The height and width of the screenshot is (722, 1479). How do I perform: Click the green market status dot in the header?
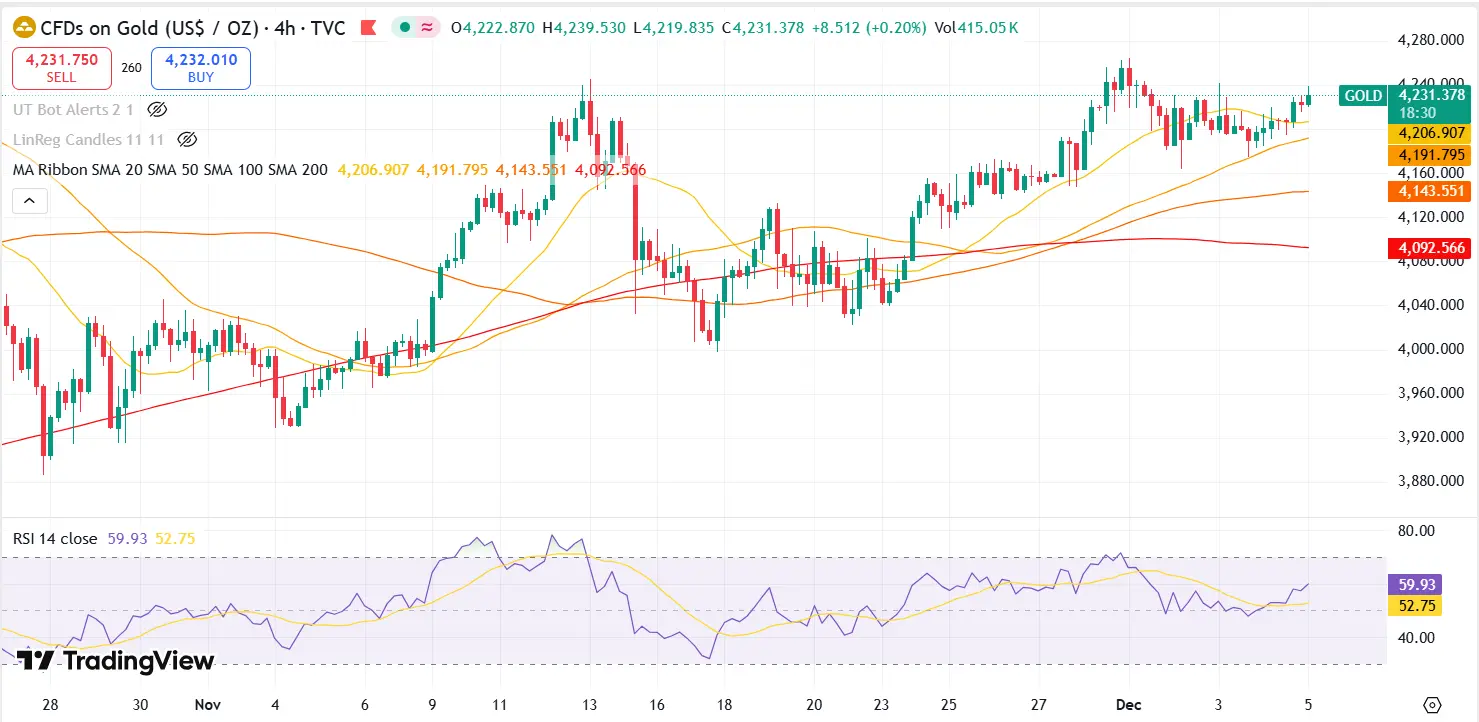pos(404,28)
